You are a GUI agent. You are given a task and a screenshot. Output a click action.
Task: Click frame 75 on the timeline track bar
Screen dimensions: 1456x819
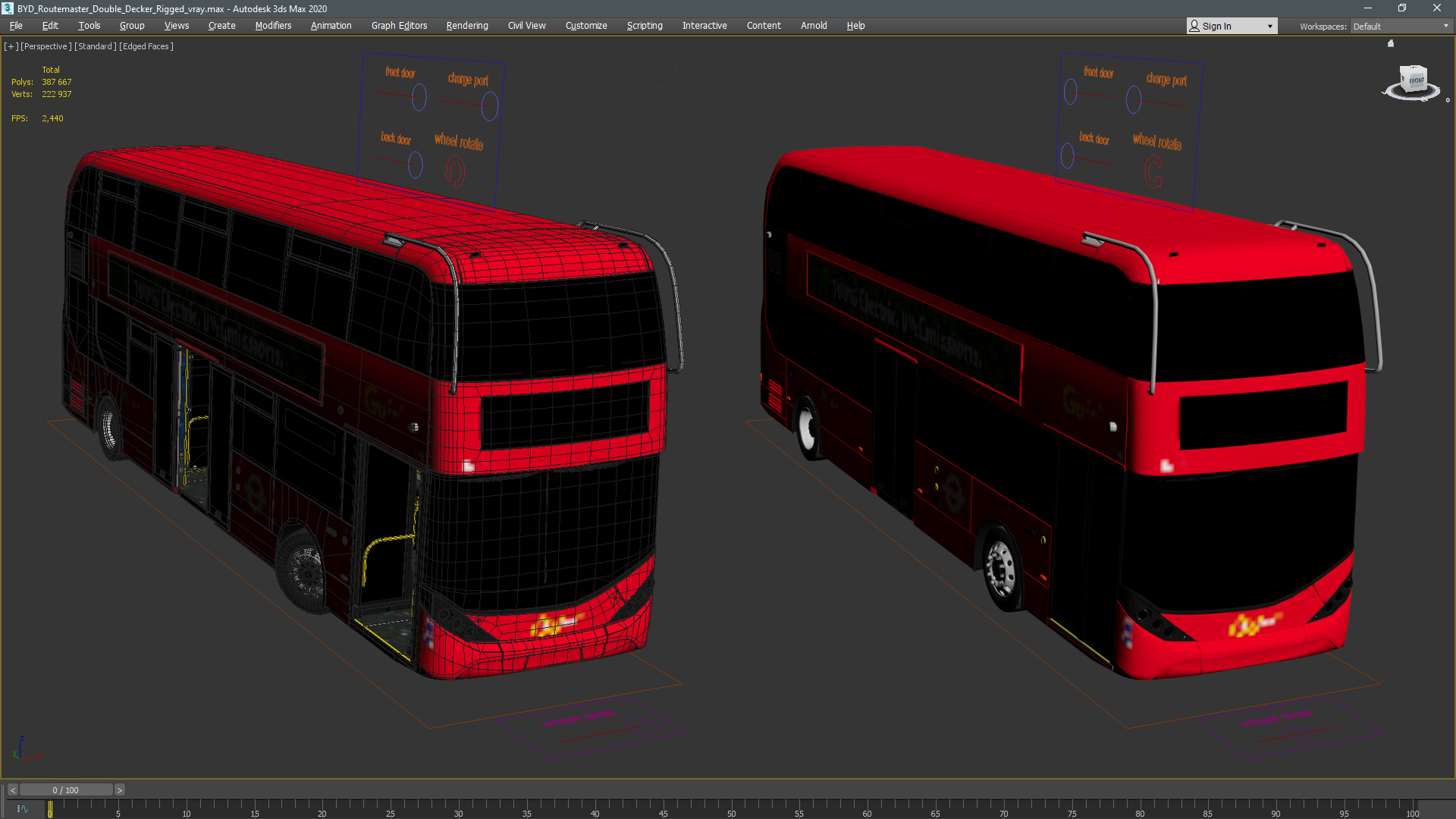[1071, 808]
